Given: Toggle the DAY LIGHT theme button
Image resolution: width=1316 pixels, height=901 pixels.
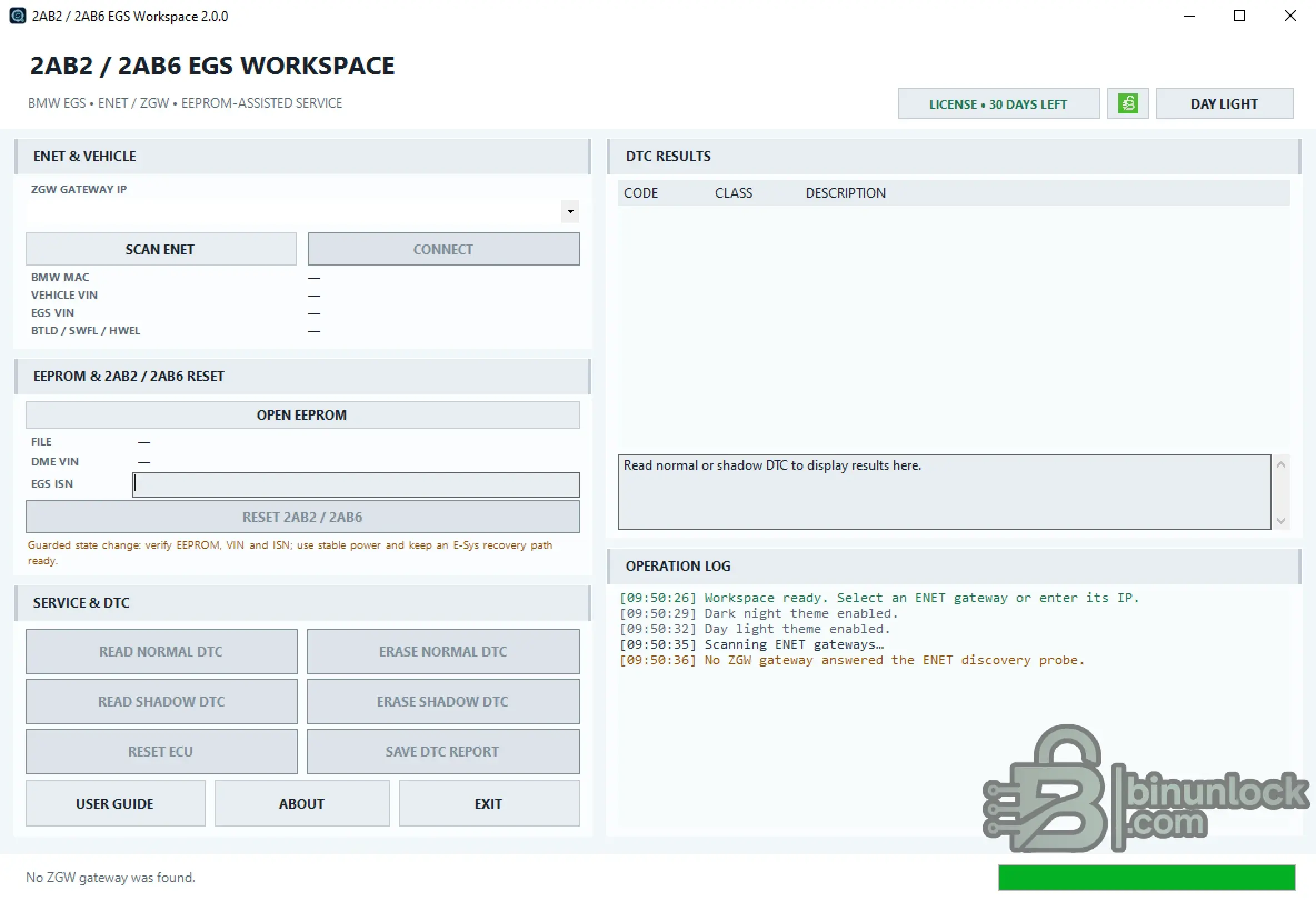Looking at the screenshot, I should (x=1224, y=103).
